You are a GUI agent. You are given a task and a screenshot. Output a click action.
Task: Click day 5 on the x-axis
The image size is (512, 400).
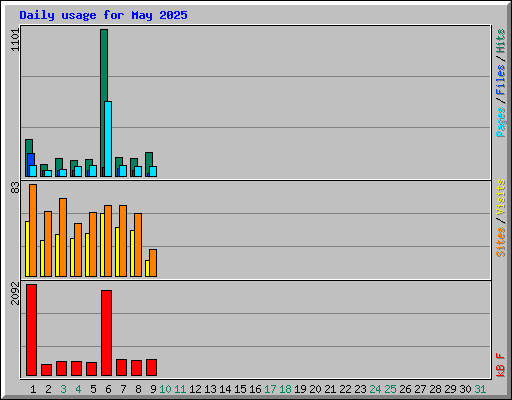pyautogui.click(x=93, y=389)
